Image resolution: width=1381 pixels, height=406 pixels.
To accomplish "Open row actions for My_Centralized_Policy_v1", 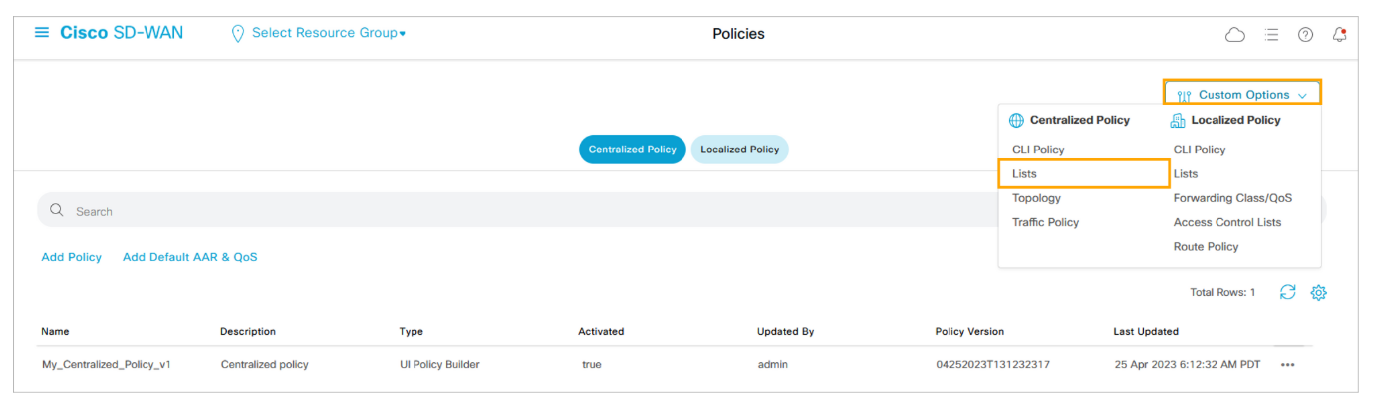I will click(1287, 365).
